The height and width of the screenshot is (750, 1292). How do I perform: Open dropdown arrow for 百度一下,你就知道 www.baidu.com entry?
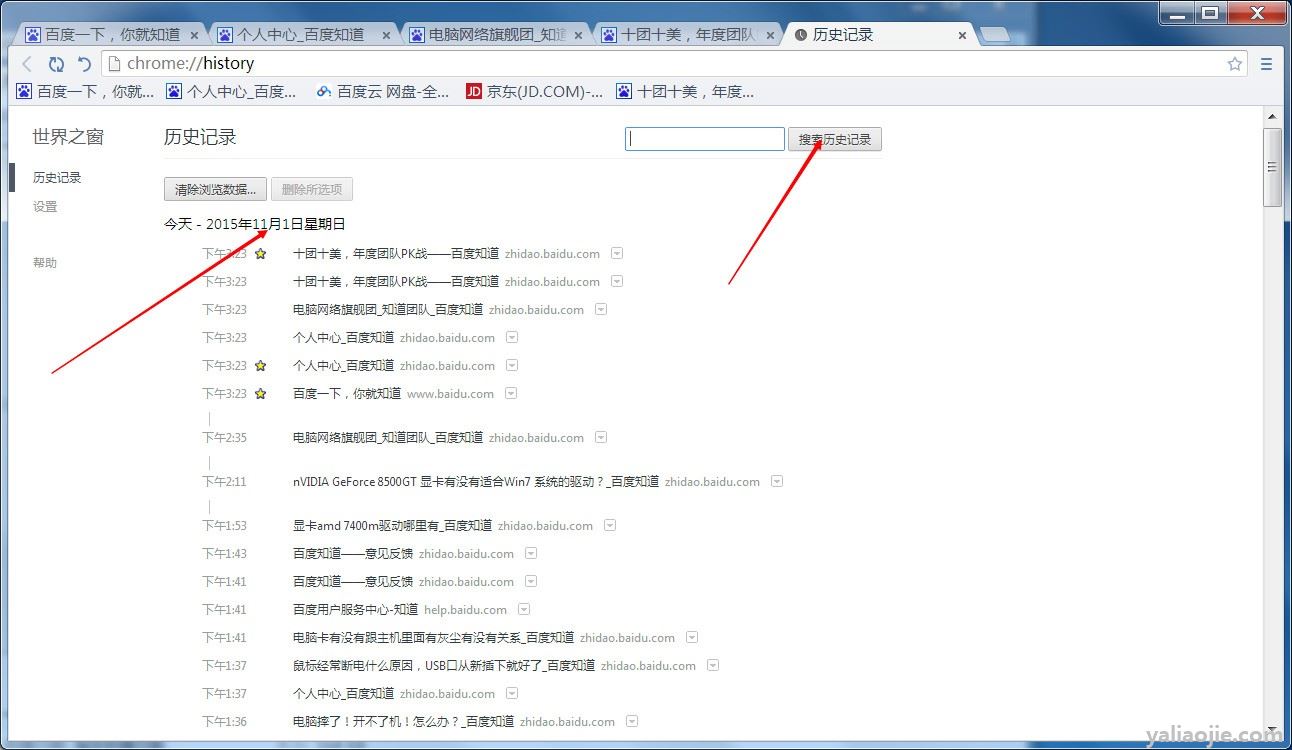point(511,393)
